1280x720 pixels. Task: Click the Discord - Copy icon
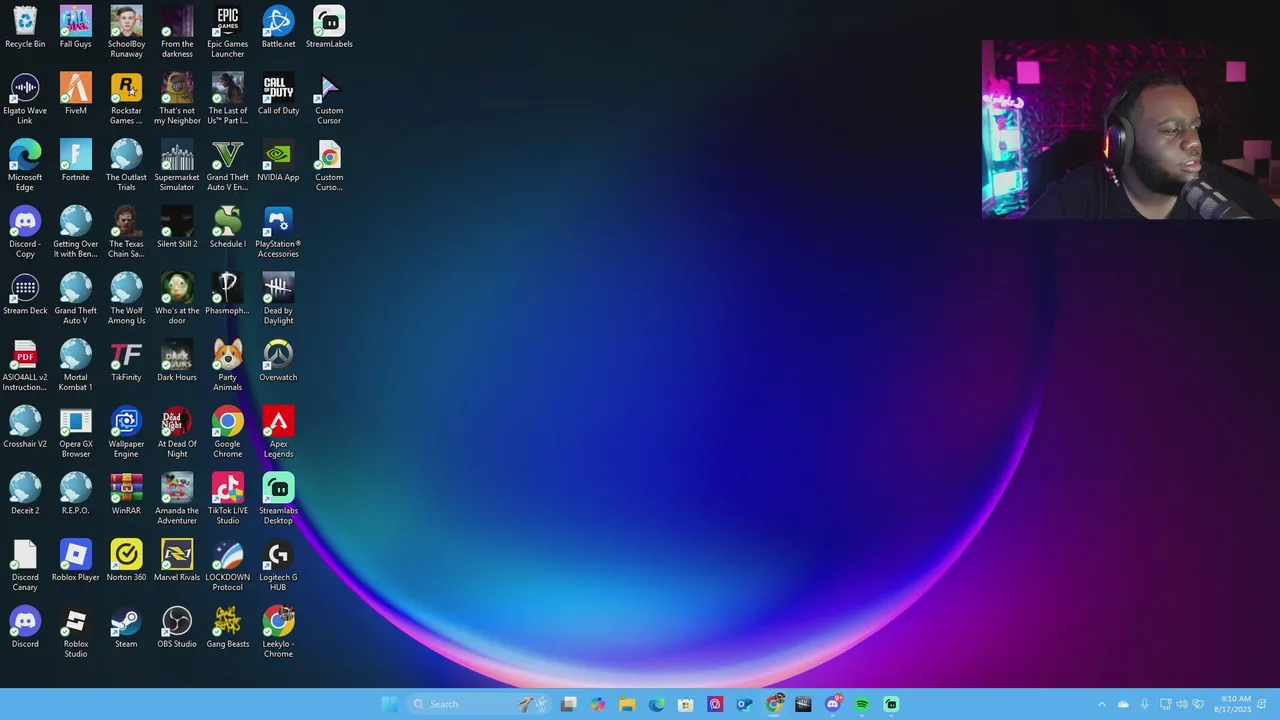point(25,233)
